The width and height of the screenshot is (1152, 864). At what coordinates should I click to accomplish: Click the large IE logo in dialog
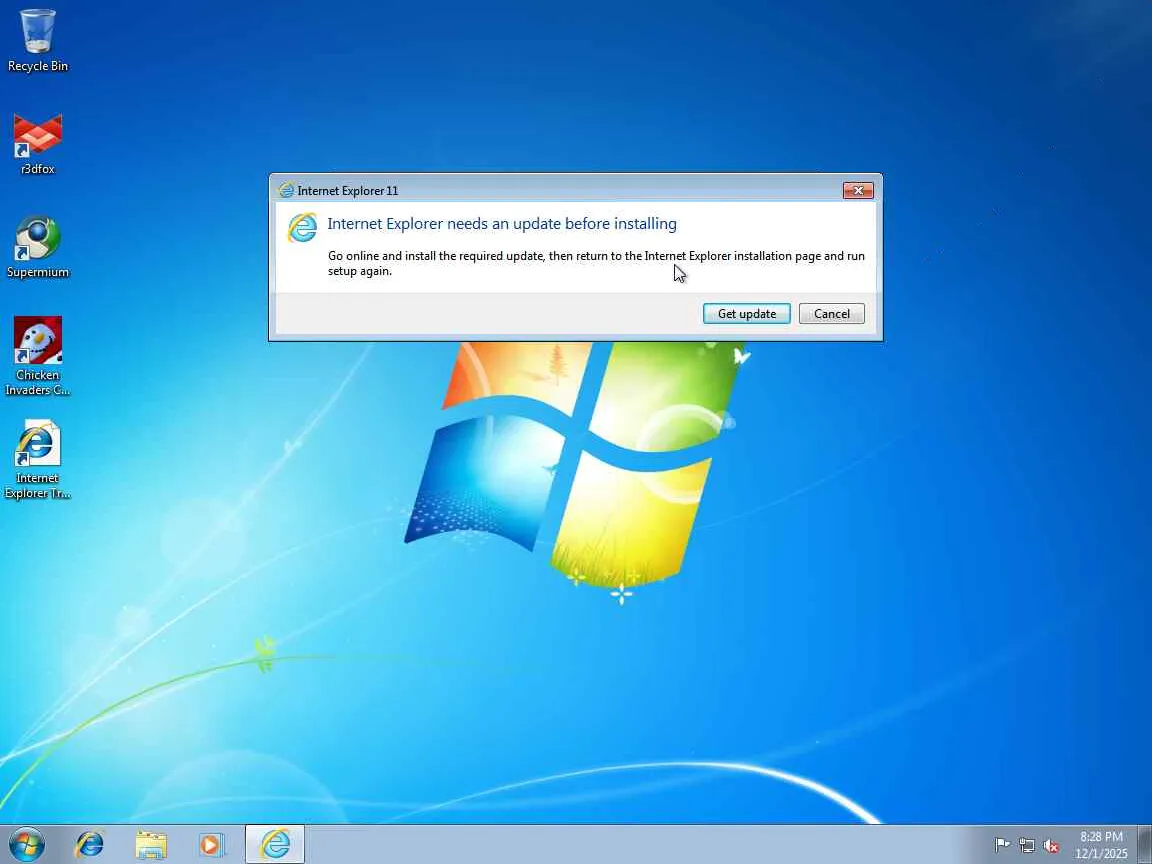[302, 228]
